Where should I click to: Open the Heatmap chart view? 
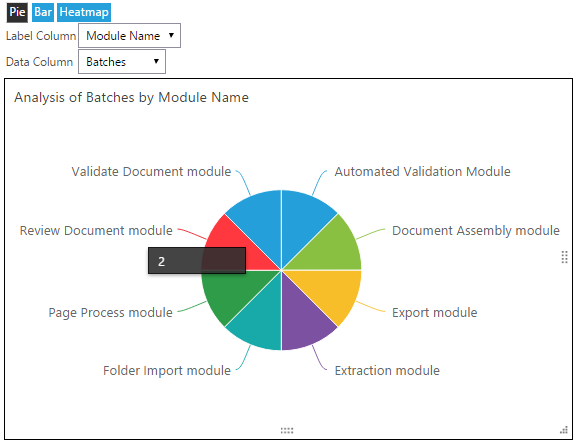(84, 12)
